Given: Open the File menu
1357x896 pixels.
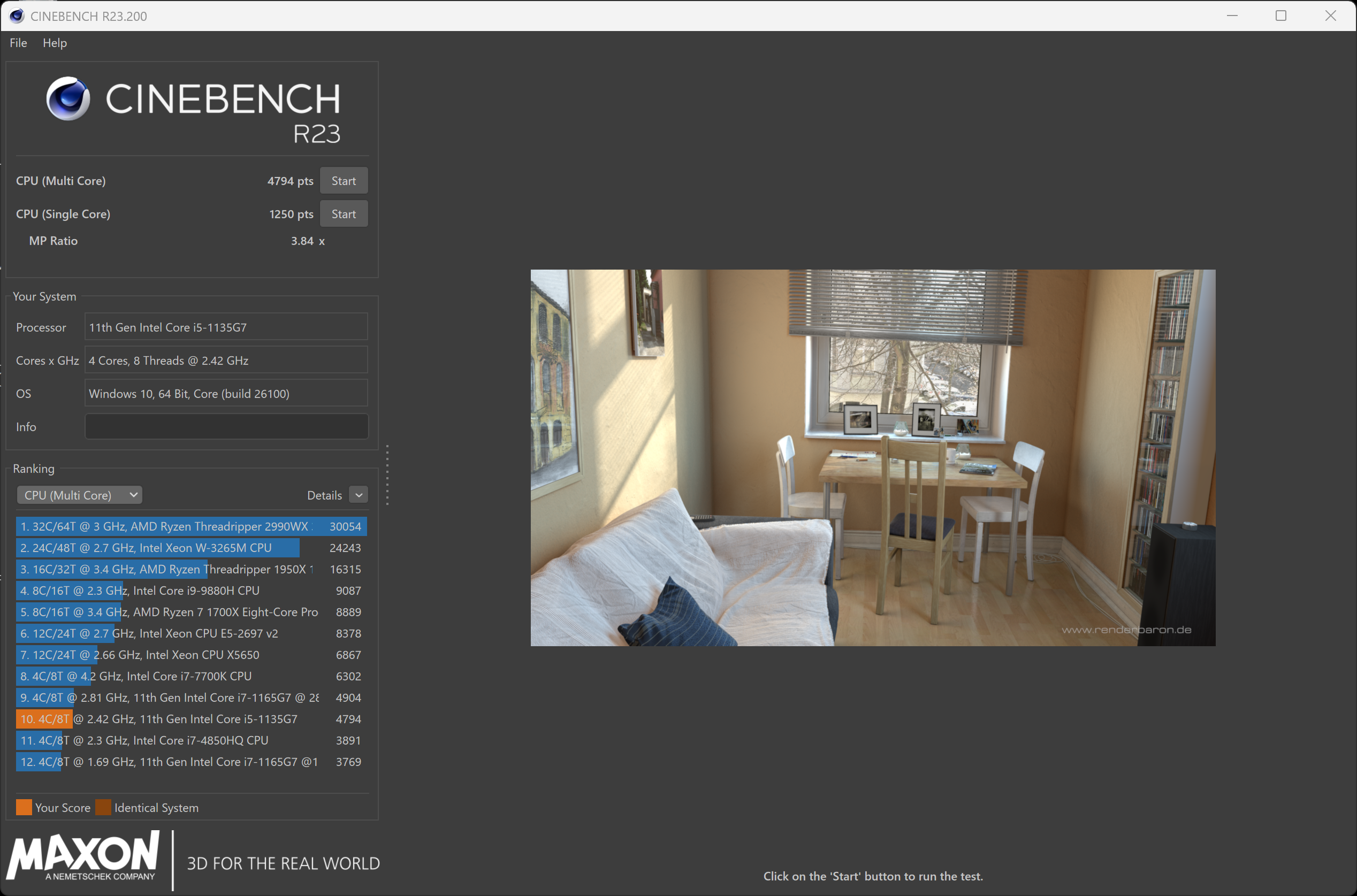Looking at the screenshot, I should [x=18, y=43].
